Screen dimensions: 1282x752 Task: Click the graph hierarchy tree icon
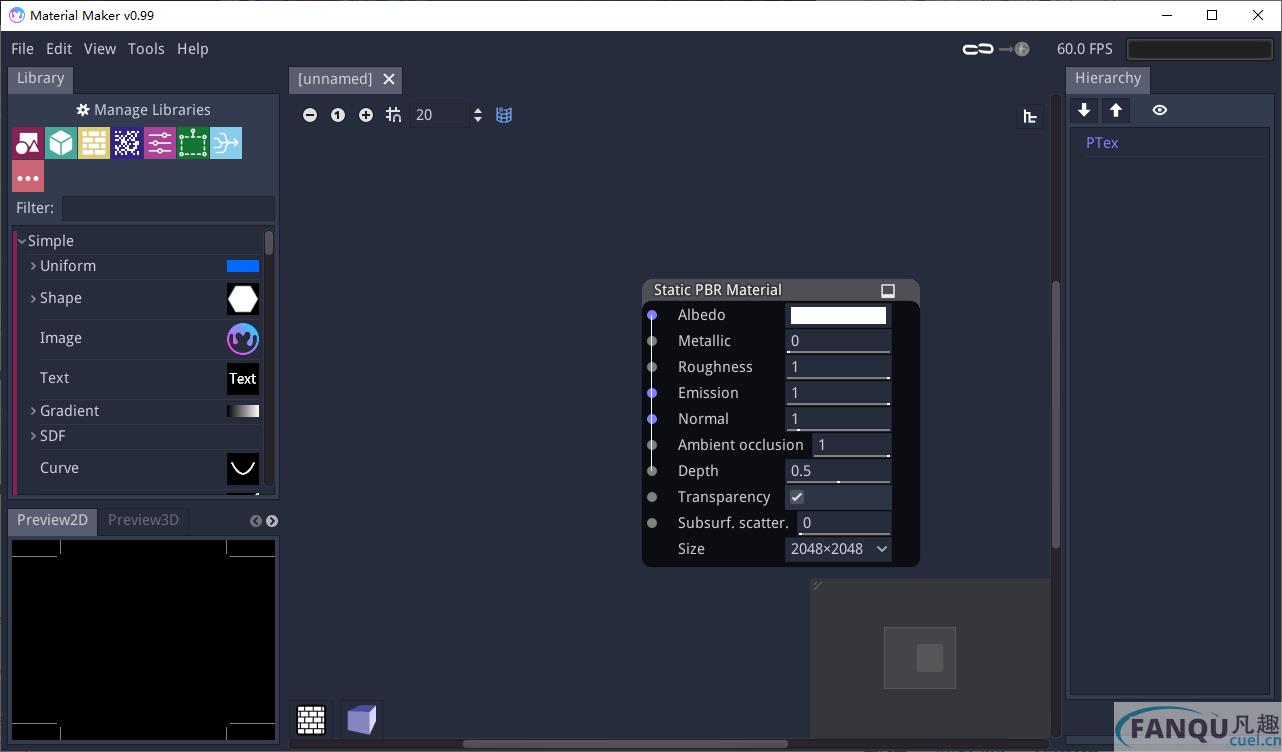pyautogui.click(x=1030, y=117)
